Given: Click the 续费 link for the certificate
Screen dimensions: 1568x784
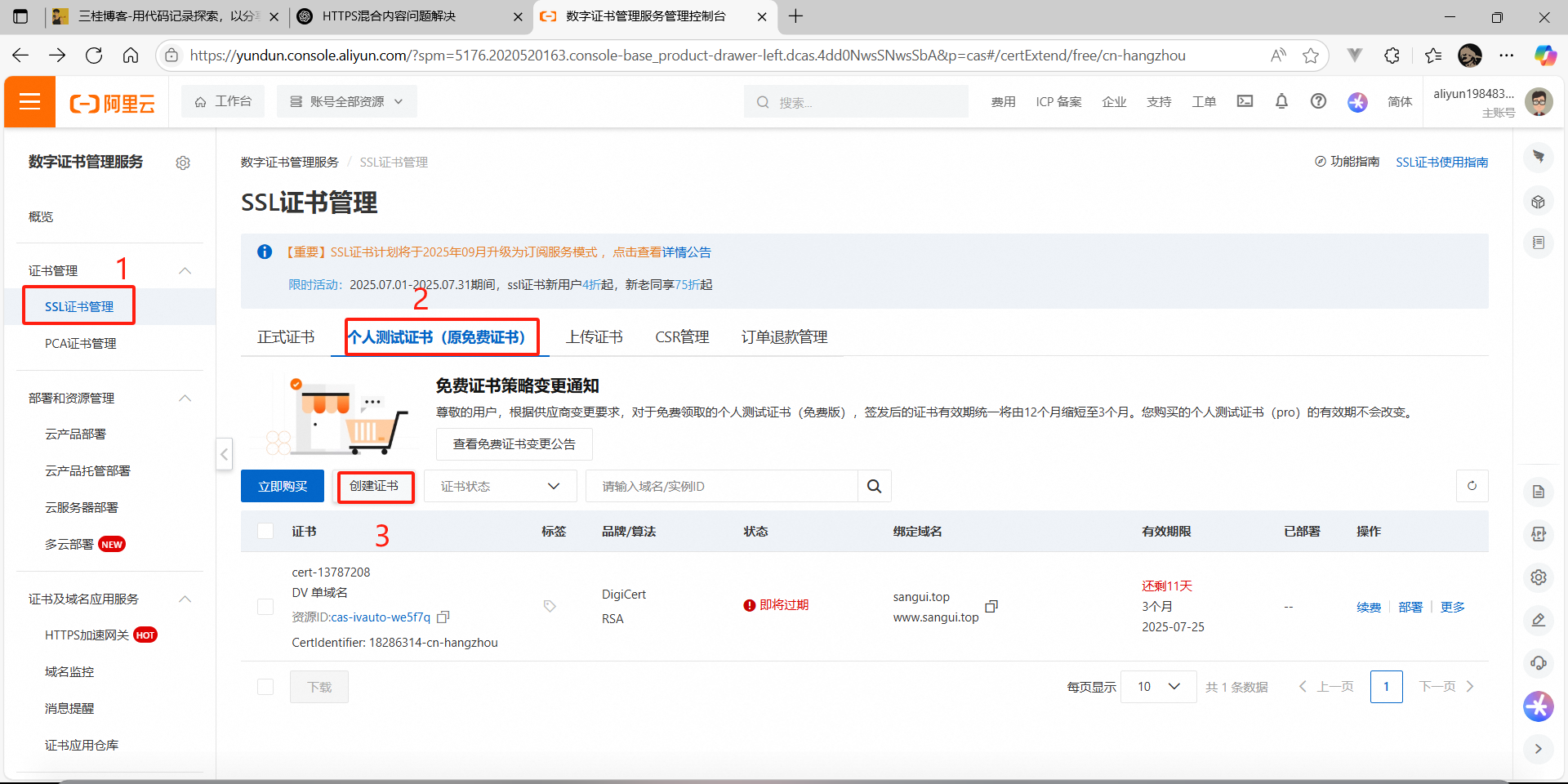Looking at the screenshot, I should [1369, 607].
